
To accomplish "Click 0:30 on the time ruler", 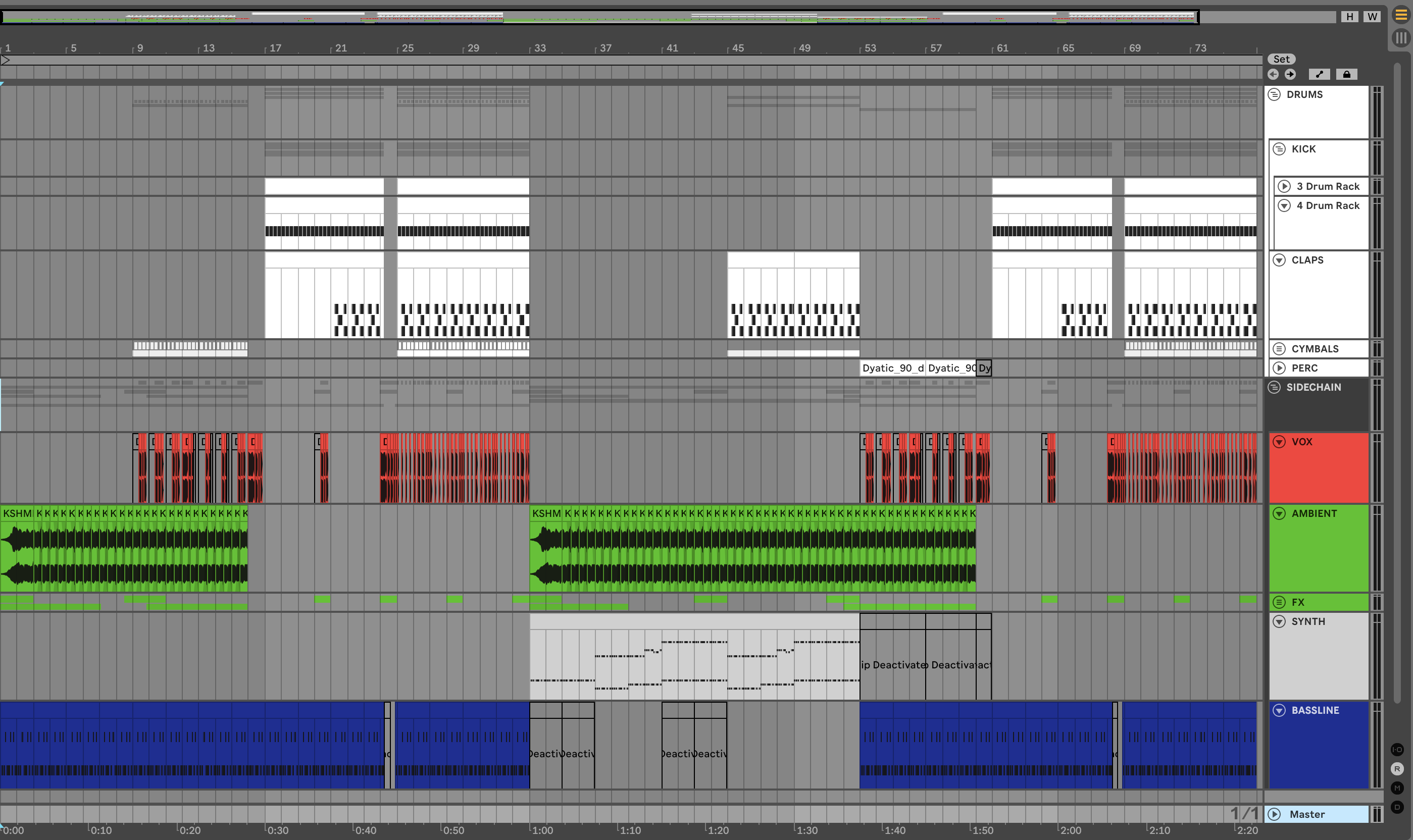I will 277,830.
